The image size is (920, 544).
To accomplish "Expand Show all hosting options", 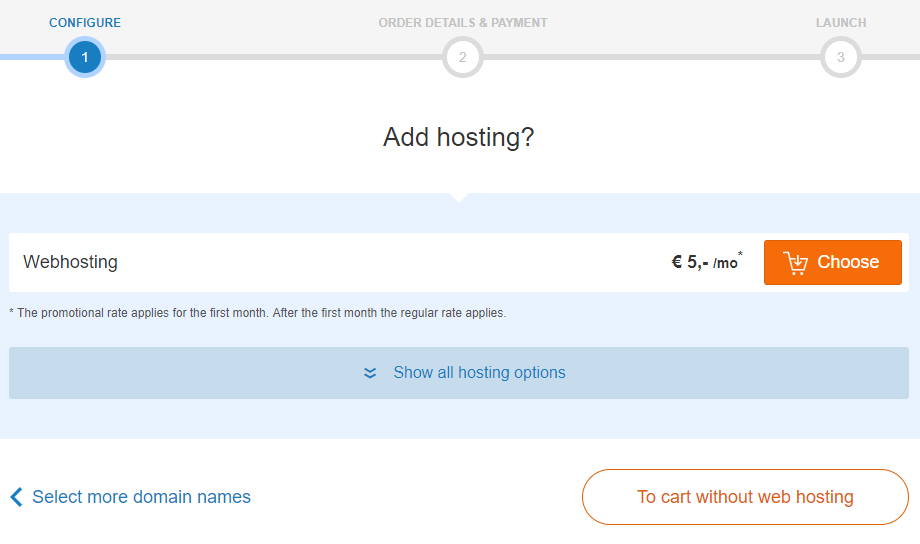I will coord(459,373).
